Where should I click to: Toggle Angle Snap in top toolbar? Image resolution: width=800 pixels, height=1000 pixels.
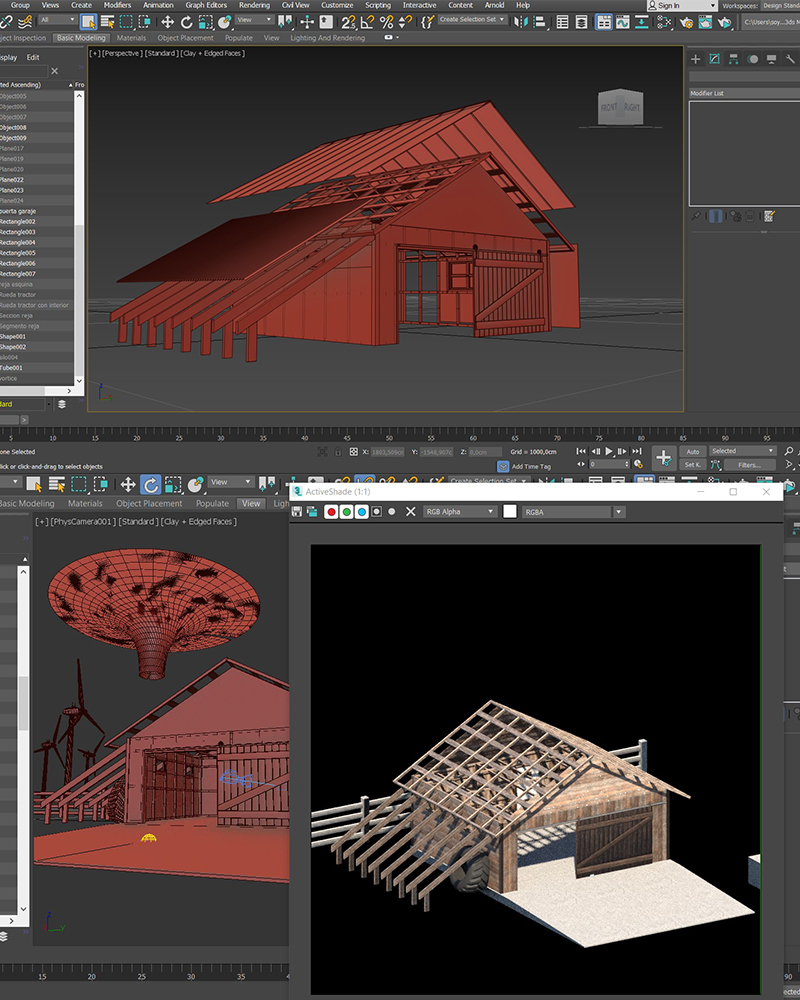click(x=367, y=22)
